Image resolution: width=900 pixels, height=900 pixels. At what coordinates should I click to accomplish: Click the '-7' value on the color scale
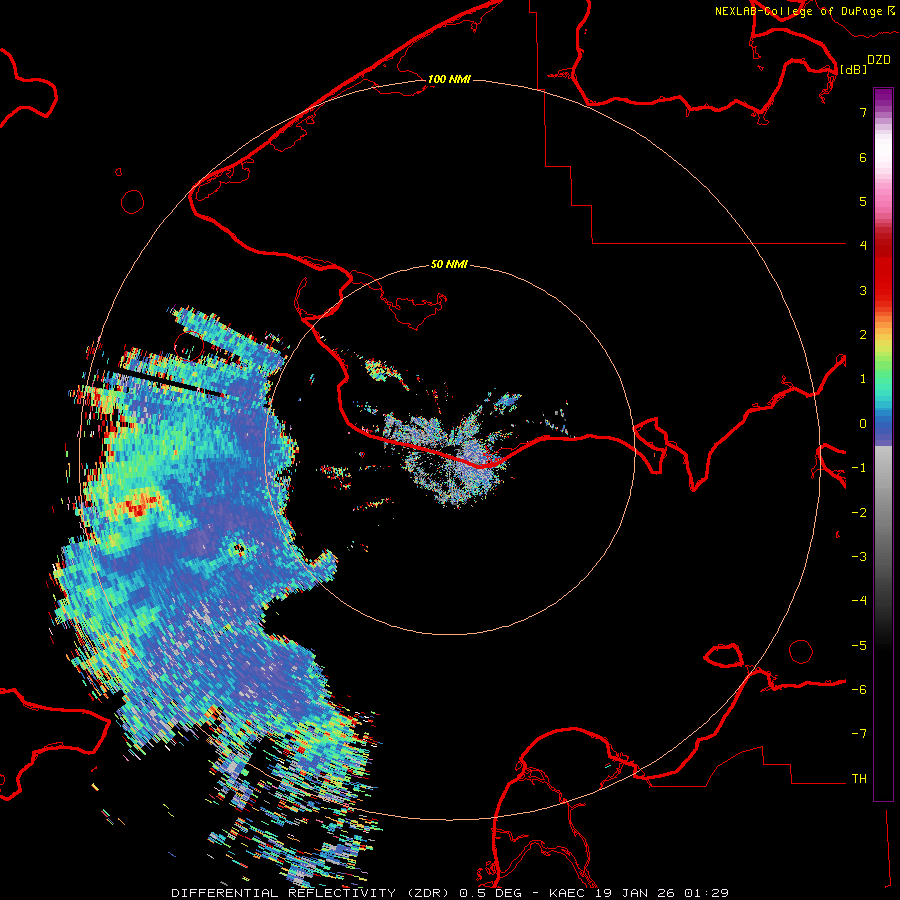click(x=859, y=734)
